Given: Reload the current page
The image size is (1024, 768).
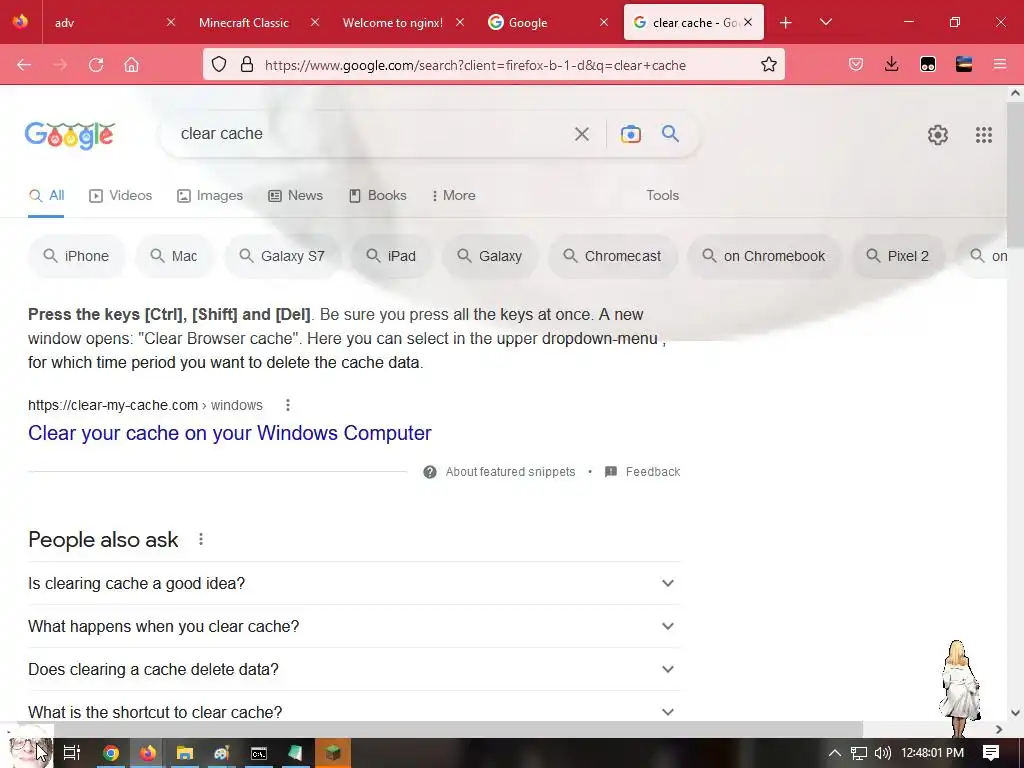Looking at the screenshot, I should pos(96,65).
